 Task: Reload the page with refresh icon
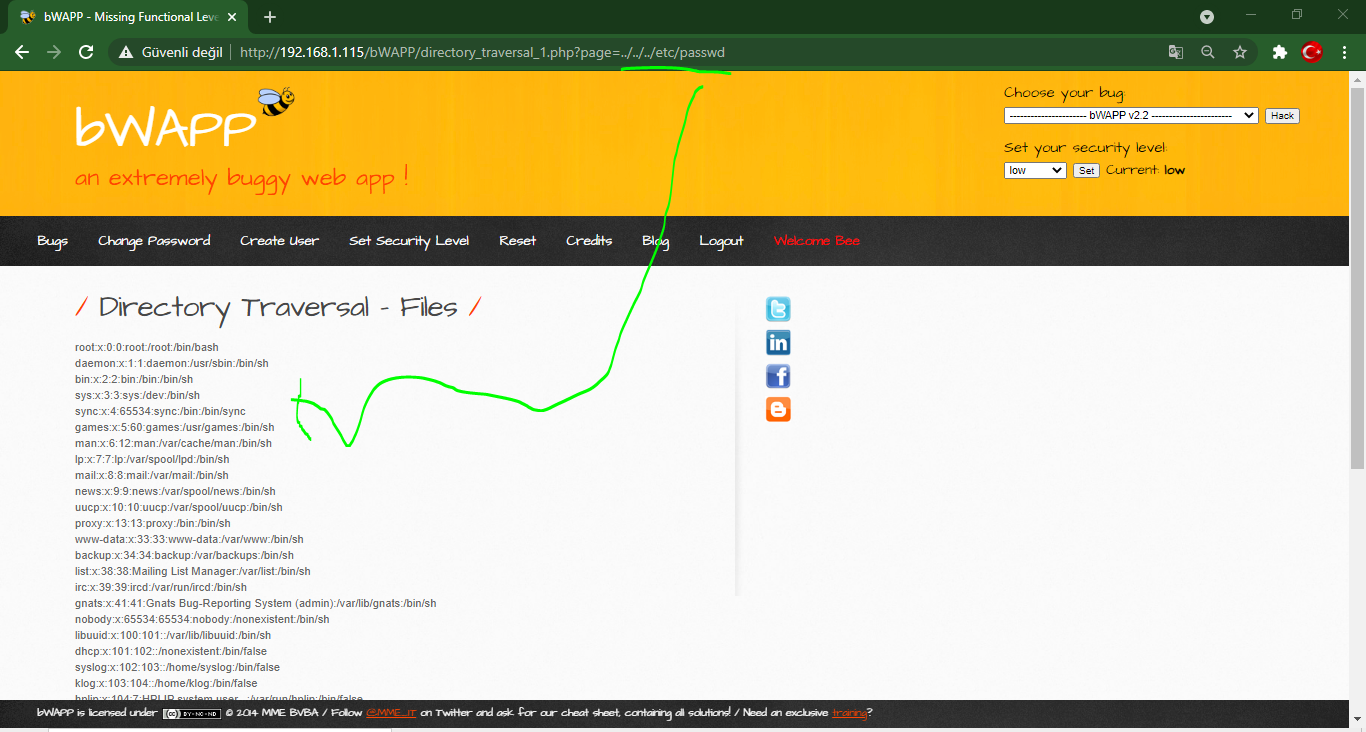86,52
